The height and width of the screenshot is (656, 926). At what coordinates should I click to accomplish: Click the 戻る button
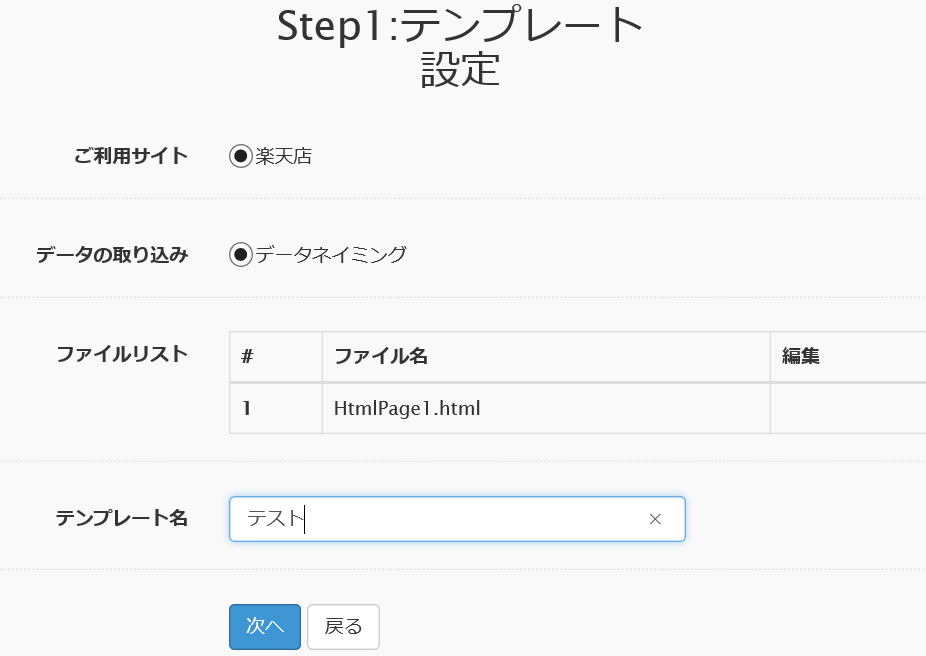pos(343,626)
